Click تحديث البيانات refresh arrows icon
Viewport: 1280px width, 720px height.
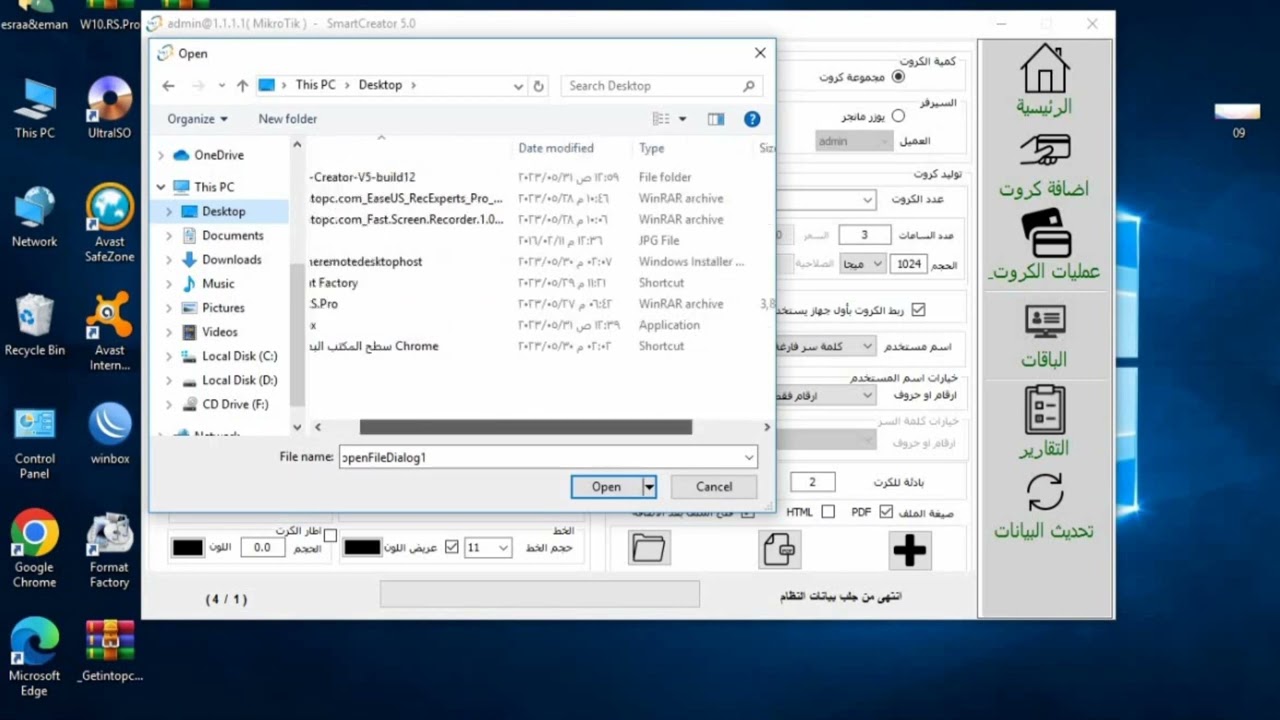[x=1045, y=493]
